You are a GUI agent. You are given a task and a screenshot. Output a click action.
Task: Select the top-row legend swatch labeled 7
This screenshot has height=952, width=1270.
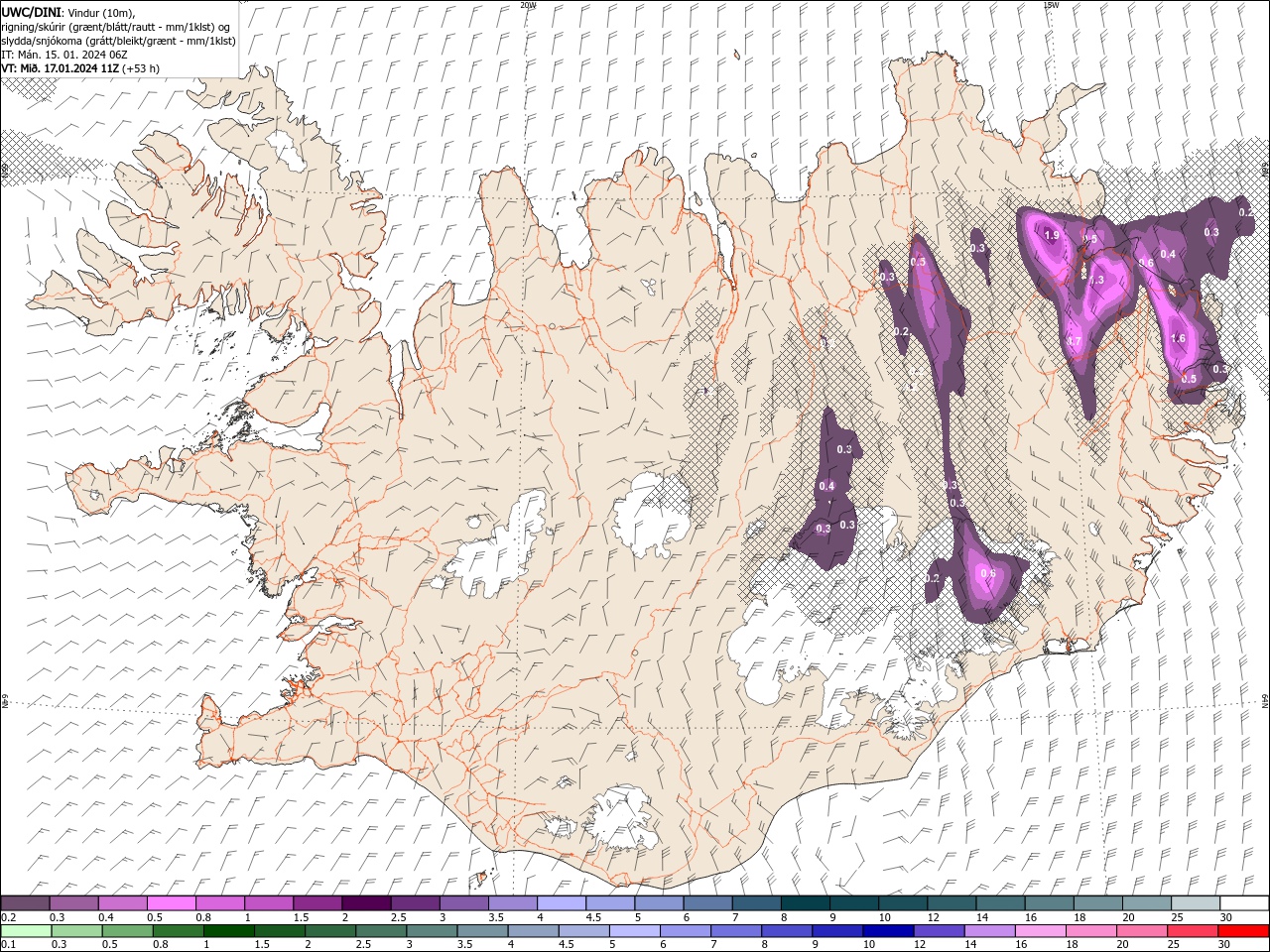[x=756, y=903]
